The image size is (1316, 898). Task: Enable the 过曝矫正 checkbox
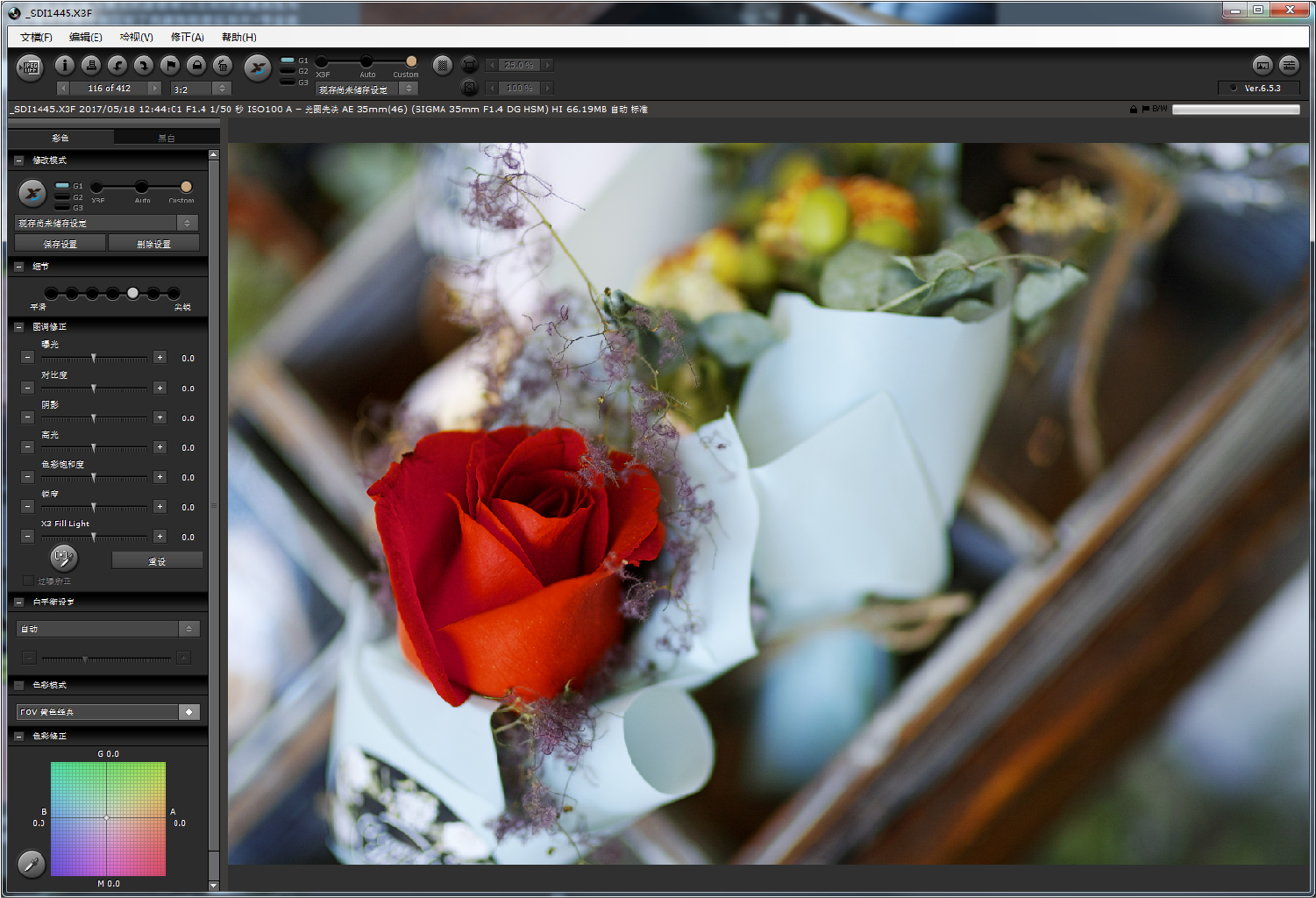pos(28,581)
